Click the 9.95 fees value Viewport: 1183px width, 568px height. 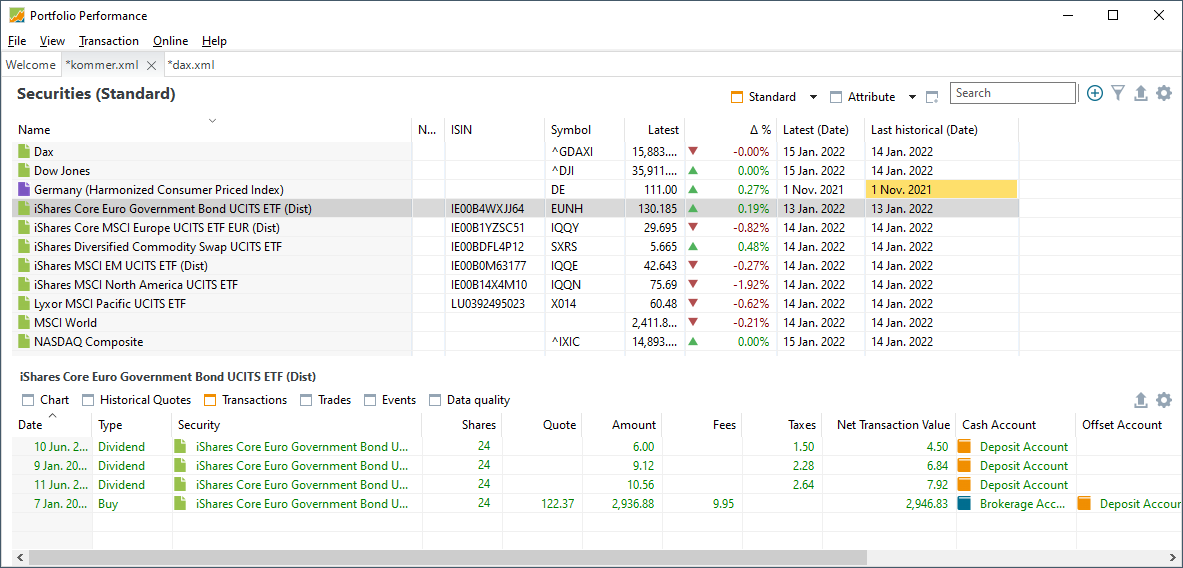[723, 503]
